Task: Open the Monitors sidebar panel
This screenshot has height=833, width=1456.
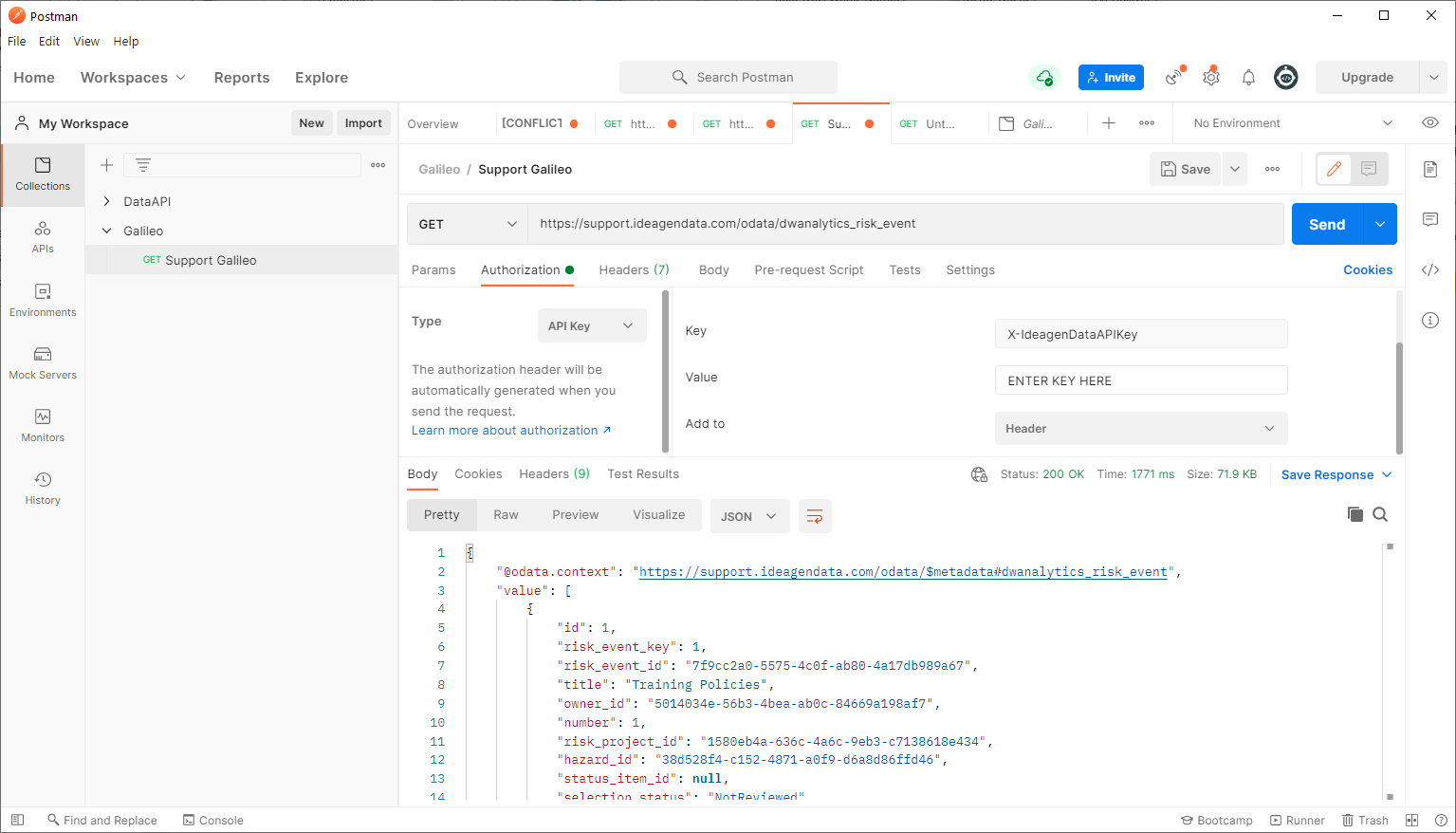Action: click(x=43, y=425)
